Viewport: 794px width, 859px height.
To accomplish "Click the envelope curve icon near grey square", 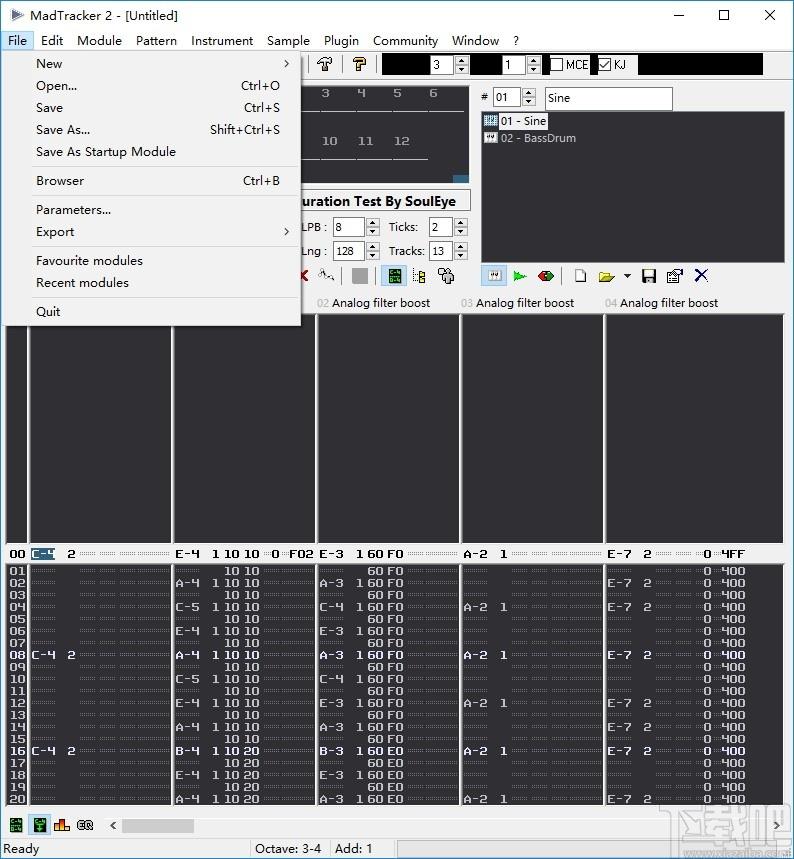I will point(326,276).
